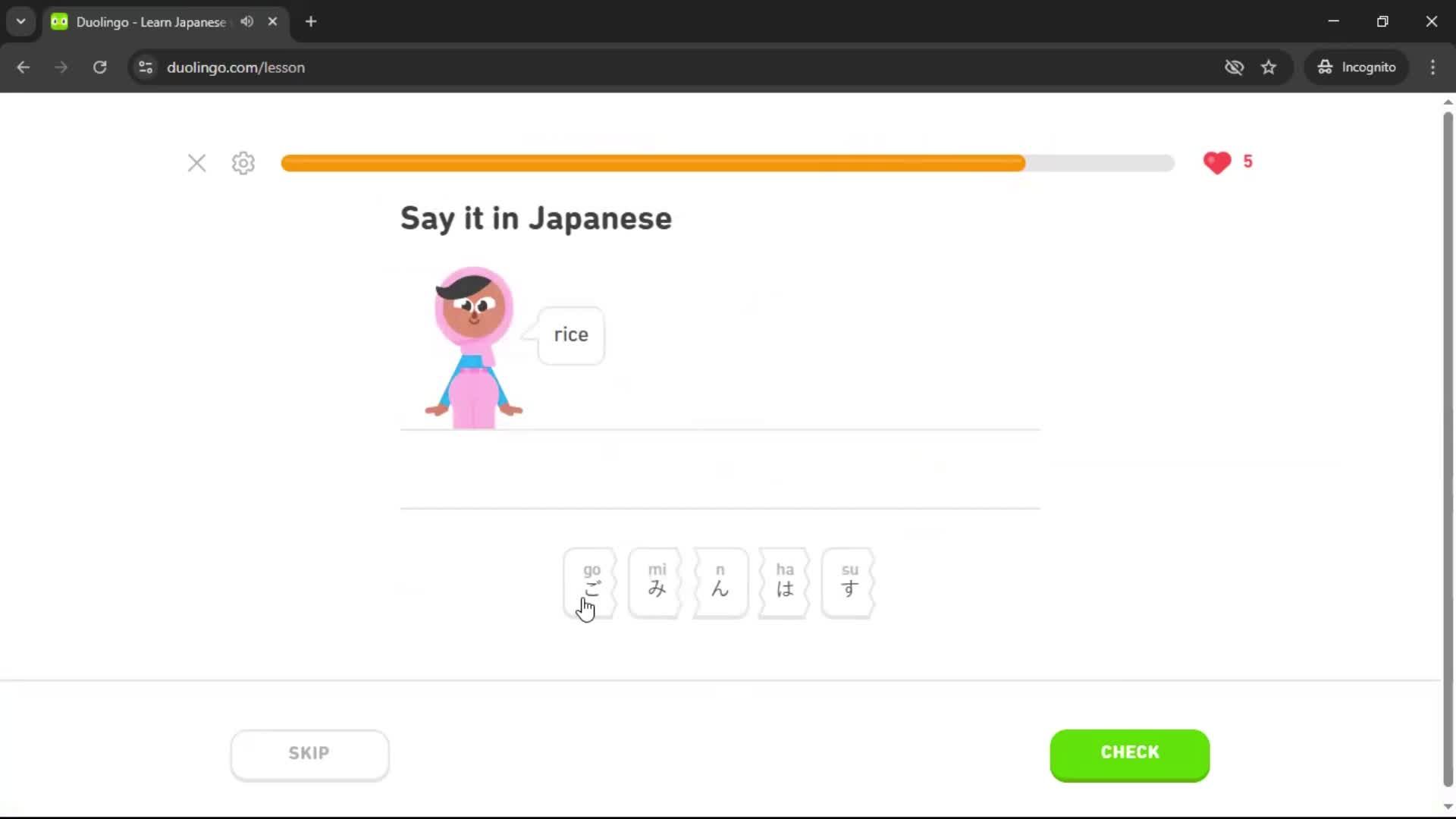Screen dimensions: 1456x819
Task: Open a new browser tab
Action: (310, 21)
